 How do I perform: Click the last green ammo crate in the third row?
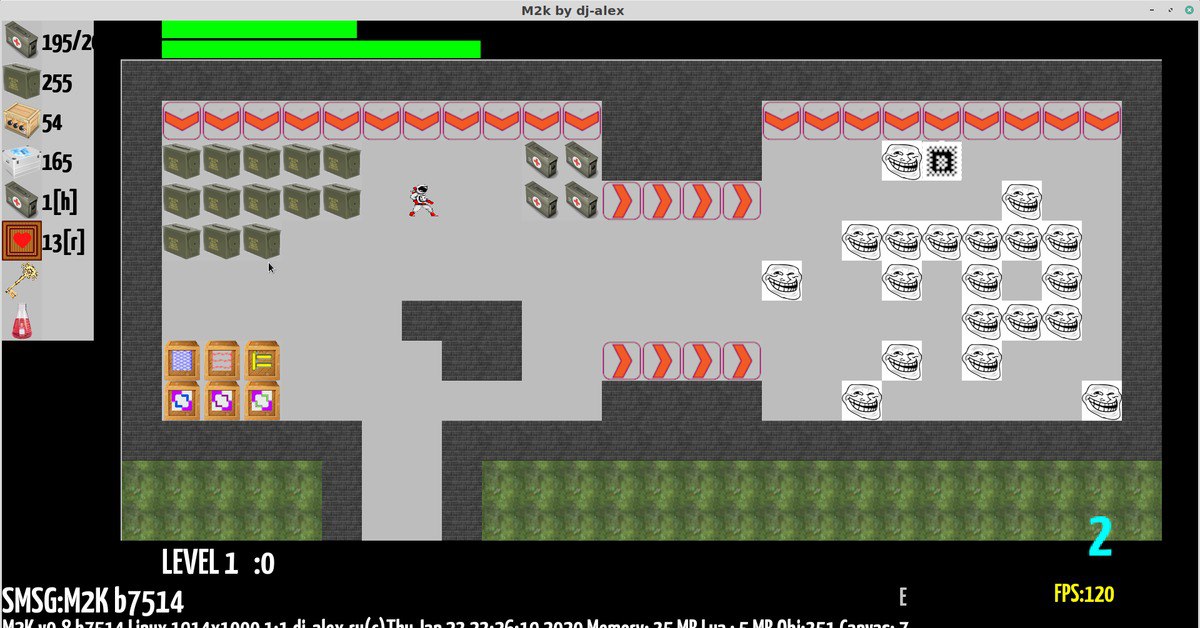(x=262, y=241)
